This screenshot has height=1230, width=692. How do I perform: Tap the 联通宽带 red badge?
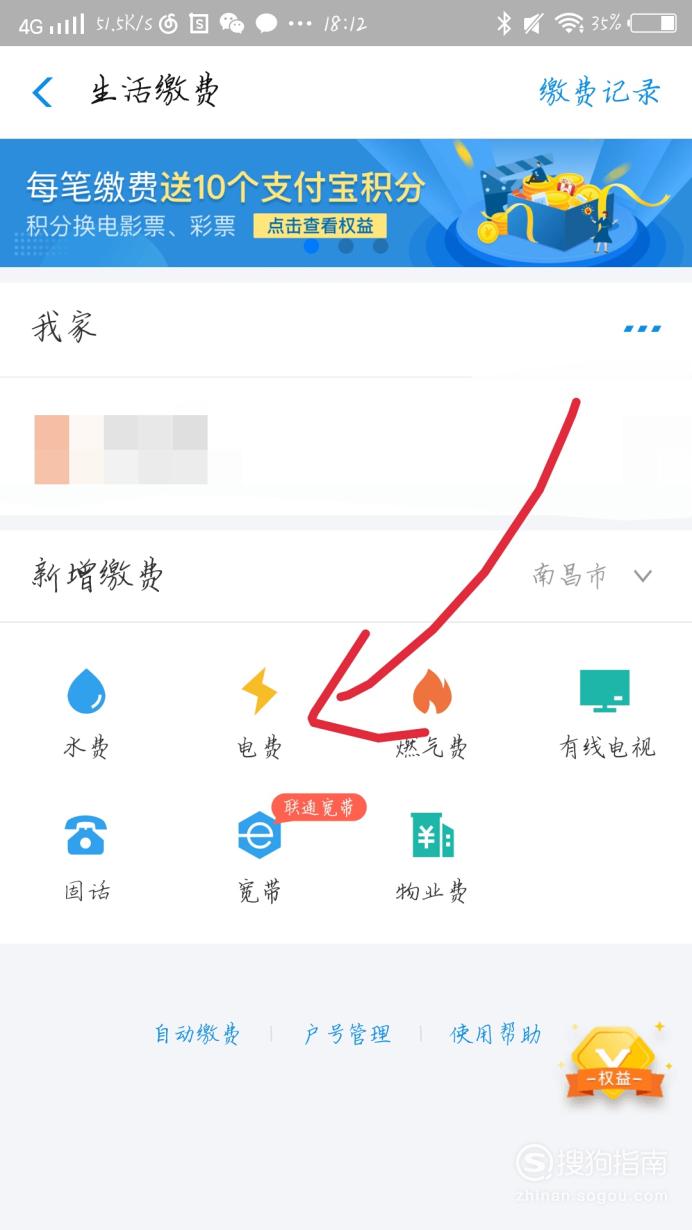[x=319, y=808]
